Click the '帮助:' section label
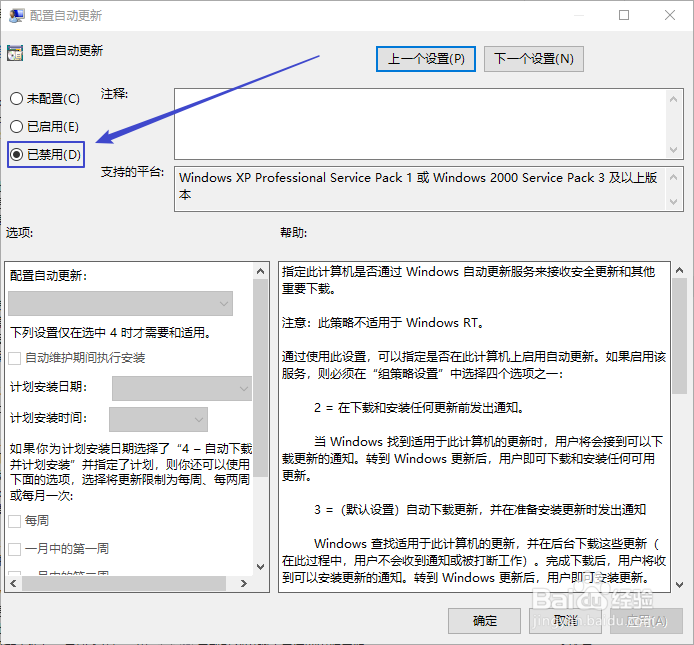This screenshot has height=645, width=694. coord(293,232)
